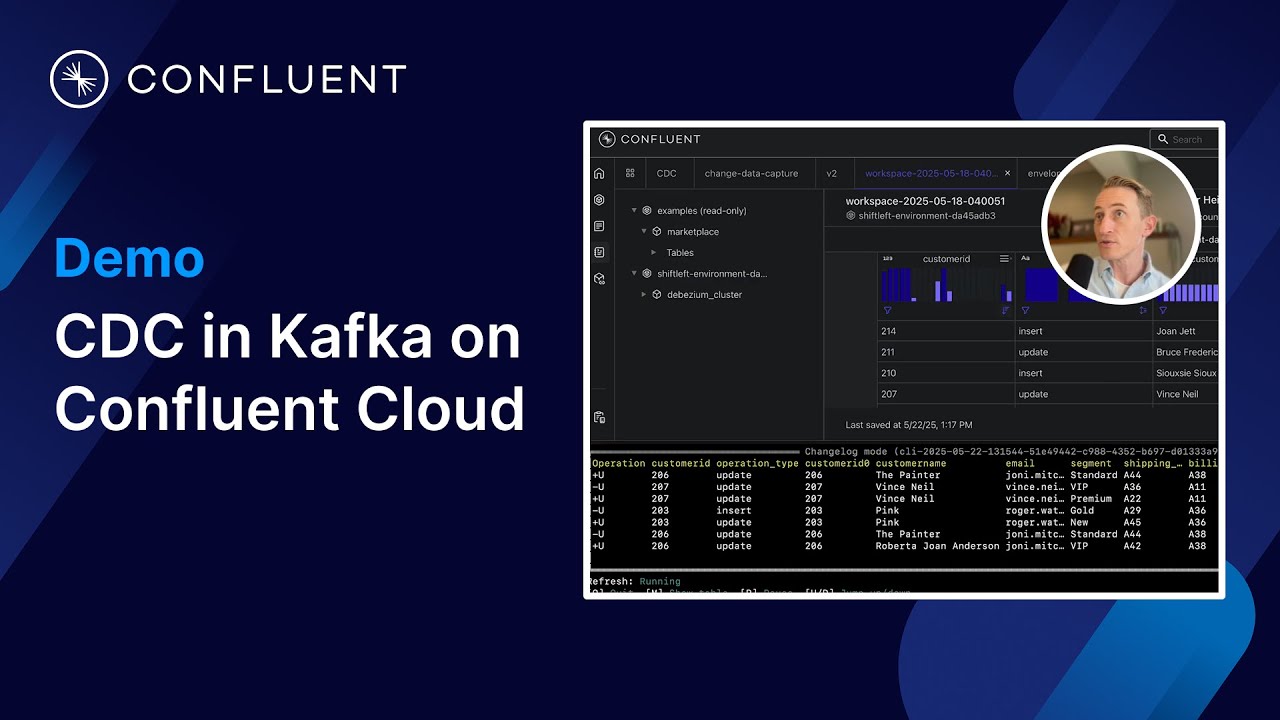Click the insert cell in the 214 row

point(1084,331)
